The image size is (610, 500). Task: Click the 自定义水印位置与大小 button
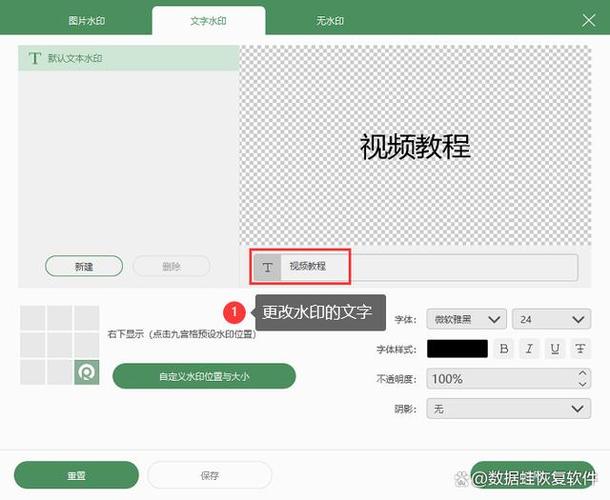pyautogui.click(x=204, y=377)
